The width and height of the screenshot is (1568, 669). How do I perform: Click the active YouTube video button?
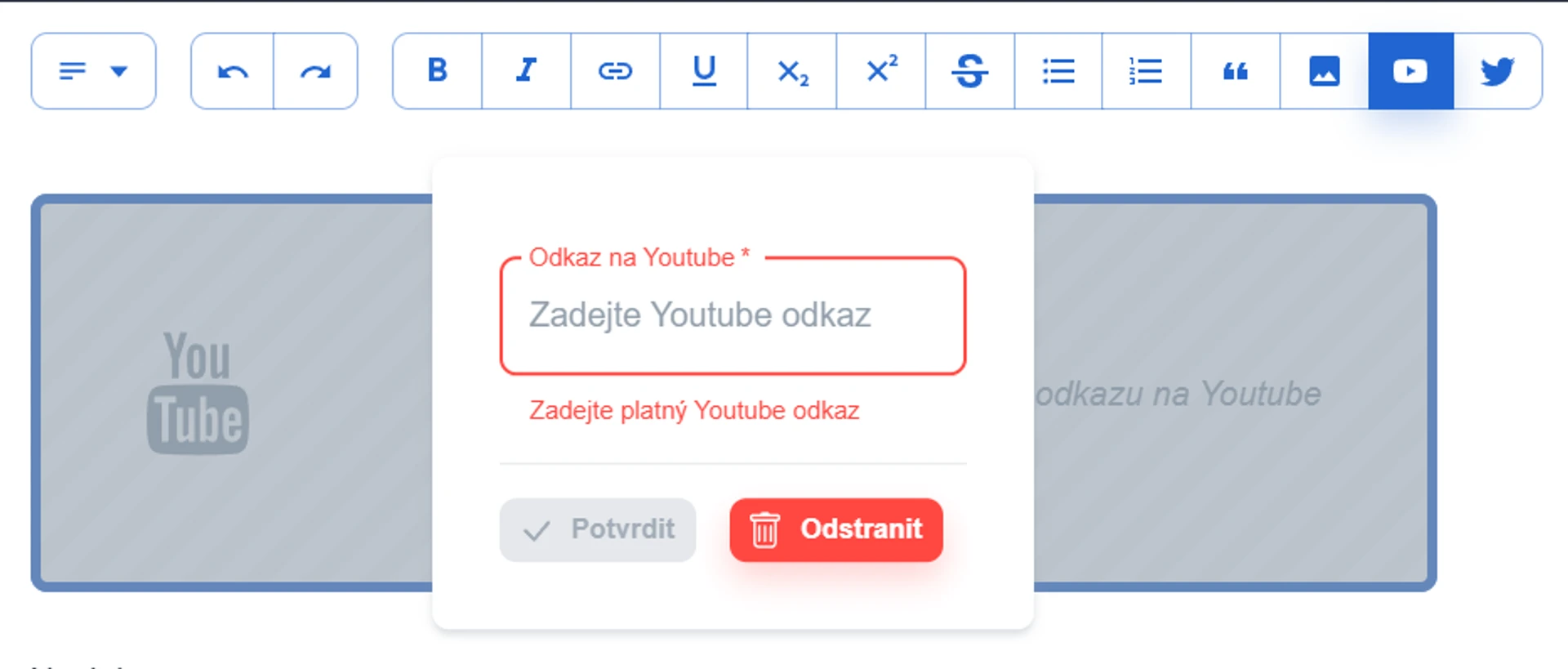tap(1411, 71)
